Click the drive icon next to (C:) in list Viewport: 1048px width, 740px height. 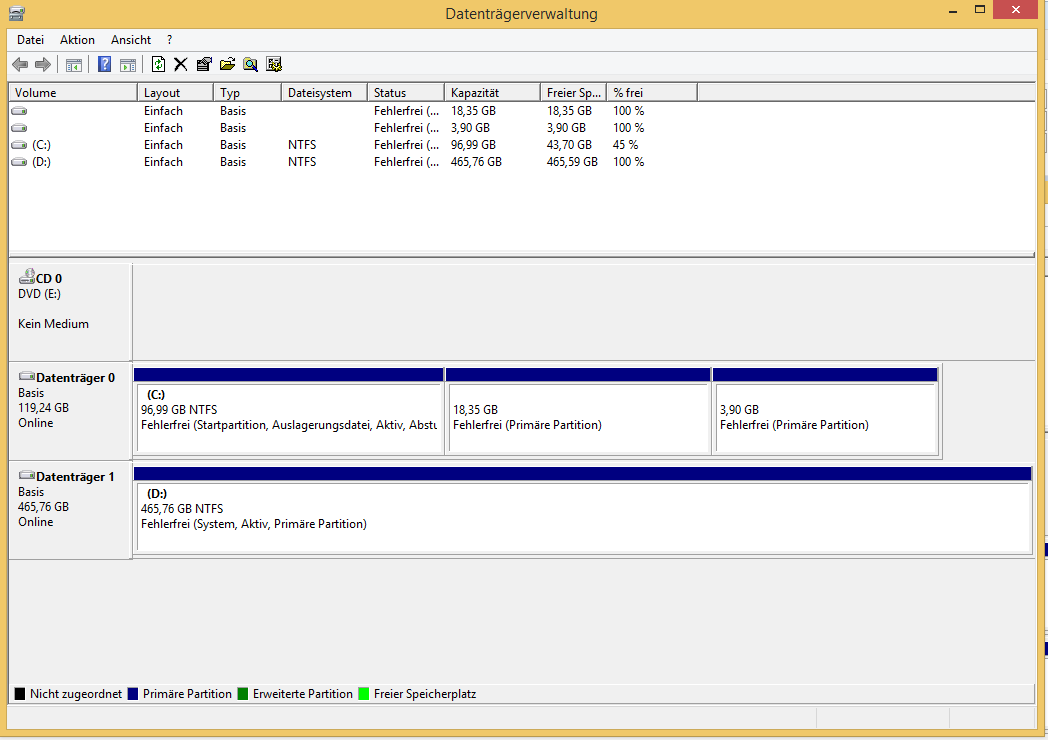tap(19, 145)
